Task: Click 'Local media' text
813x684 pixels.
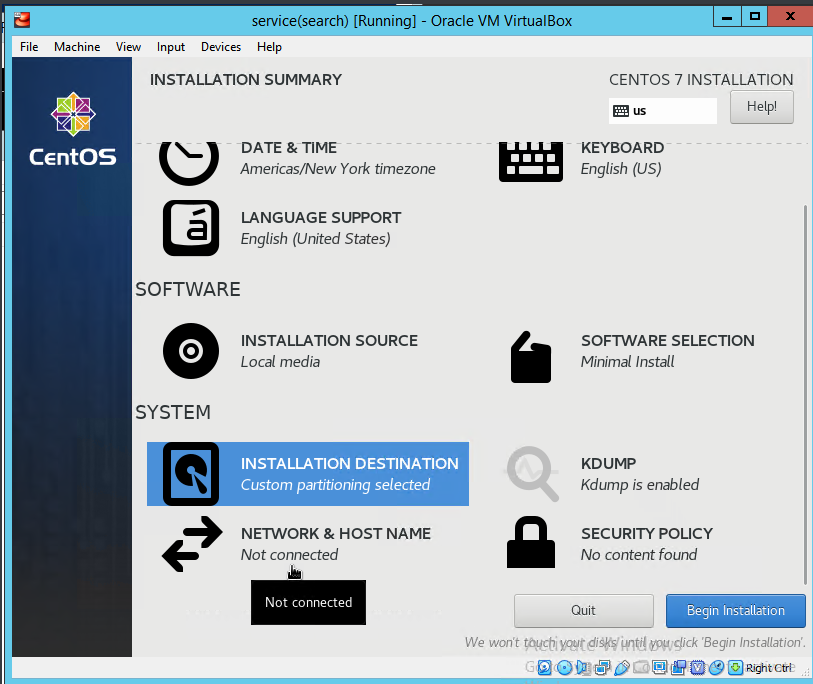Action: point(280,361)
